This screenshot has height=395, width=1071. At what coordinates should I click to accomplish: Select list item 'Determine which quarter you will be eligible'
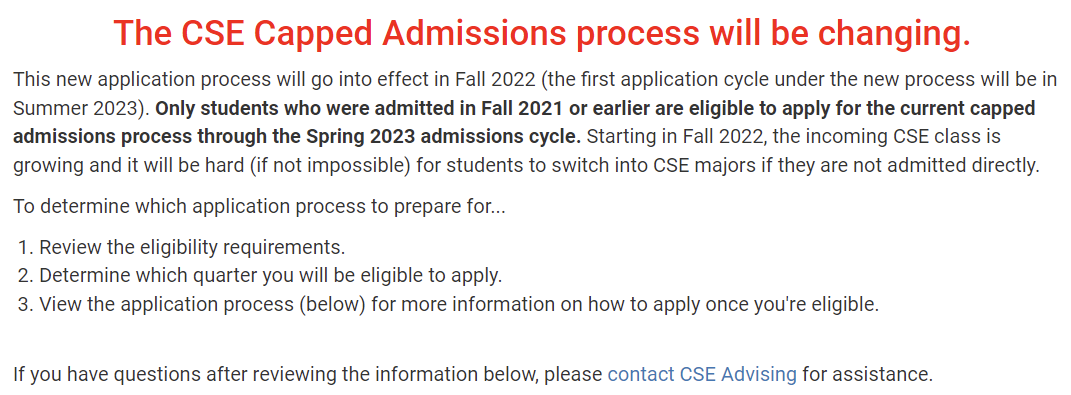coord(270,275)
